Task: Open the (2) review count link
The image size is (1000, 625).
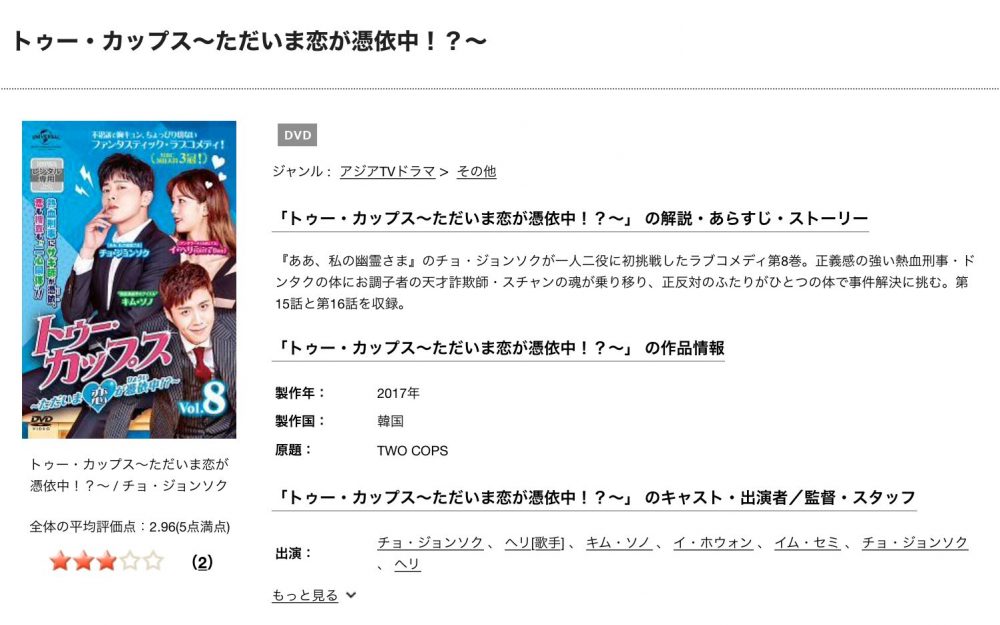Action: pyautogui.click(x=202, y=562)
